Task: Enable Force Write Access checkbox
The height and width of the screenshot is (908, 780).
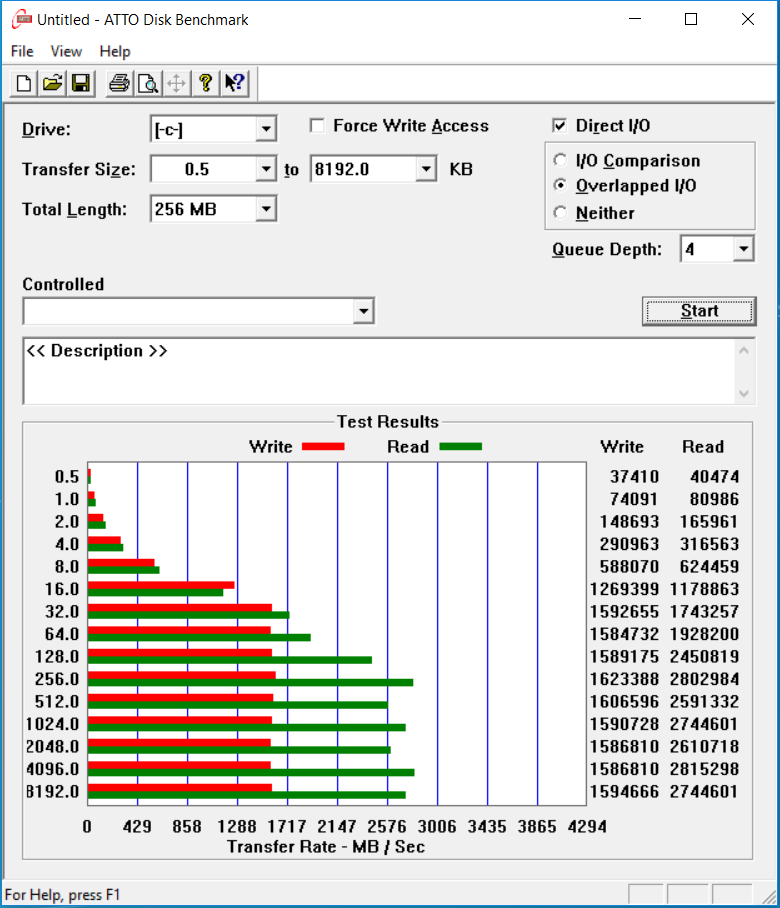Action: point(317,126)
